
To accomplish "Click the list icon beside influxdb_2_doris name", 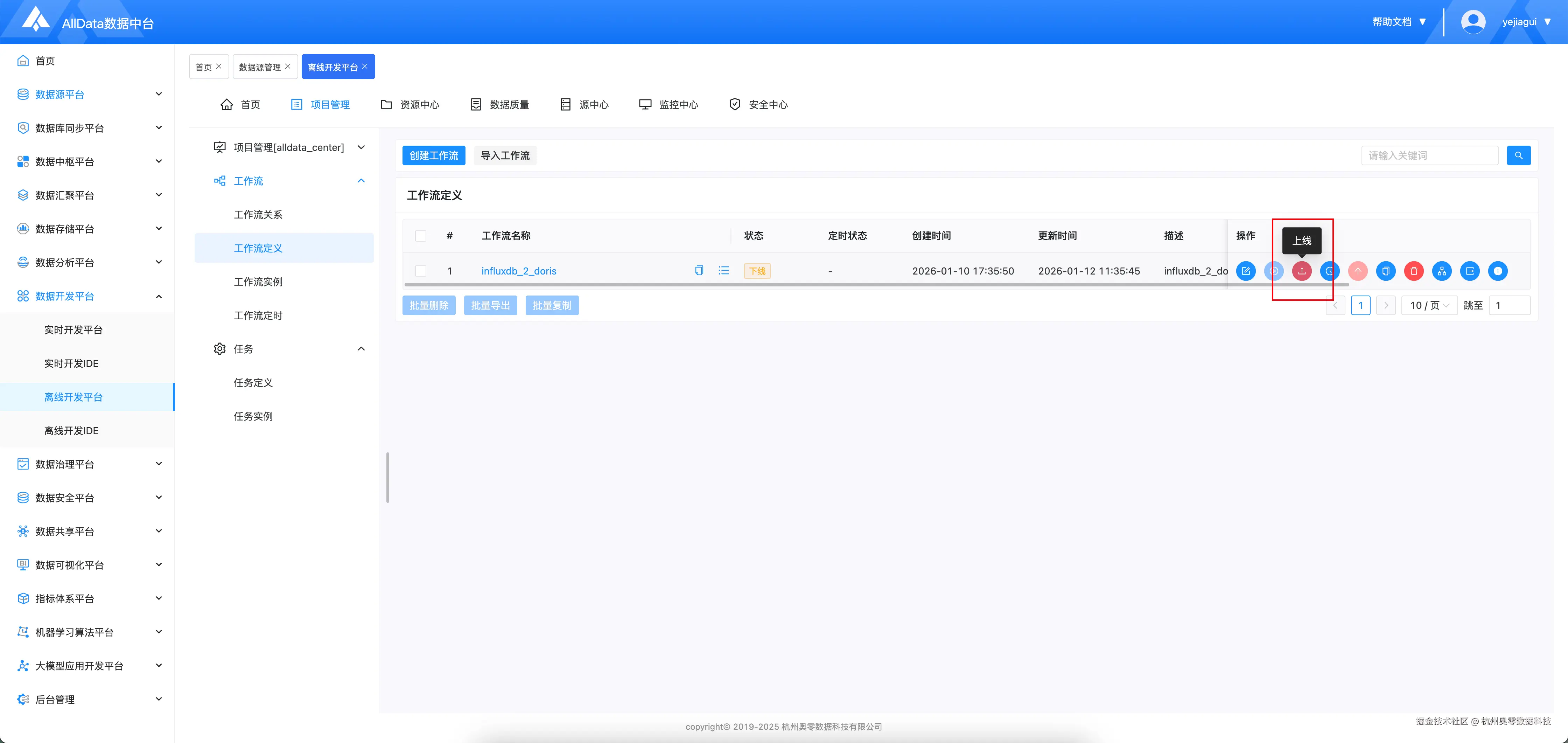I will pyautogui.click(x=723, y=270).
